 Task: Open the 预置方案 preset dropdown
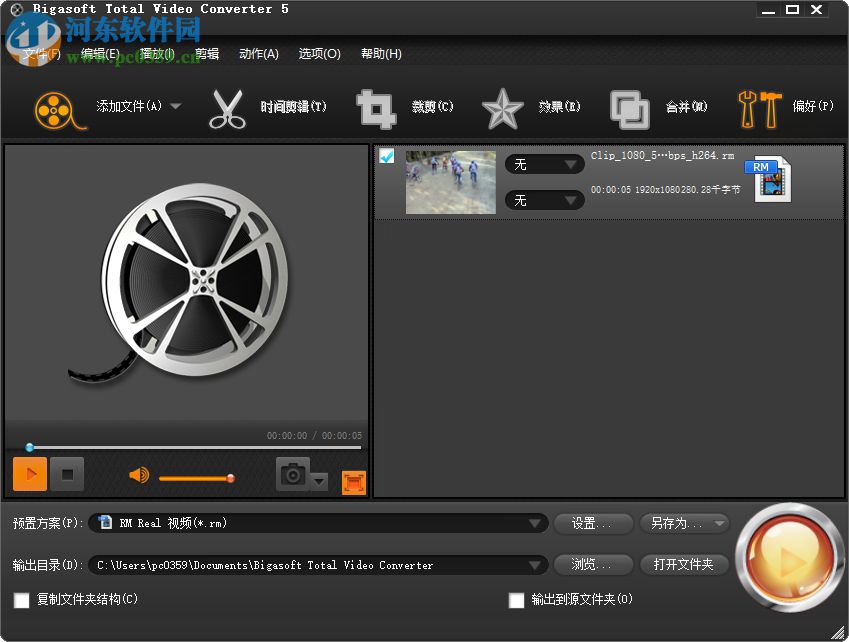tap(536, 523)
